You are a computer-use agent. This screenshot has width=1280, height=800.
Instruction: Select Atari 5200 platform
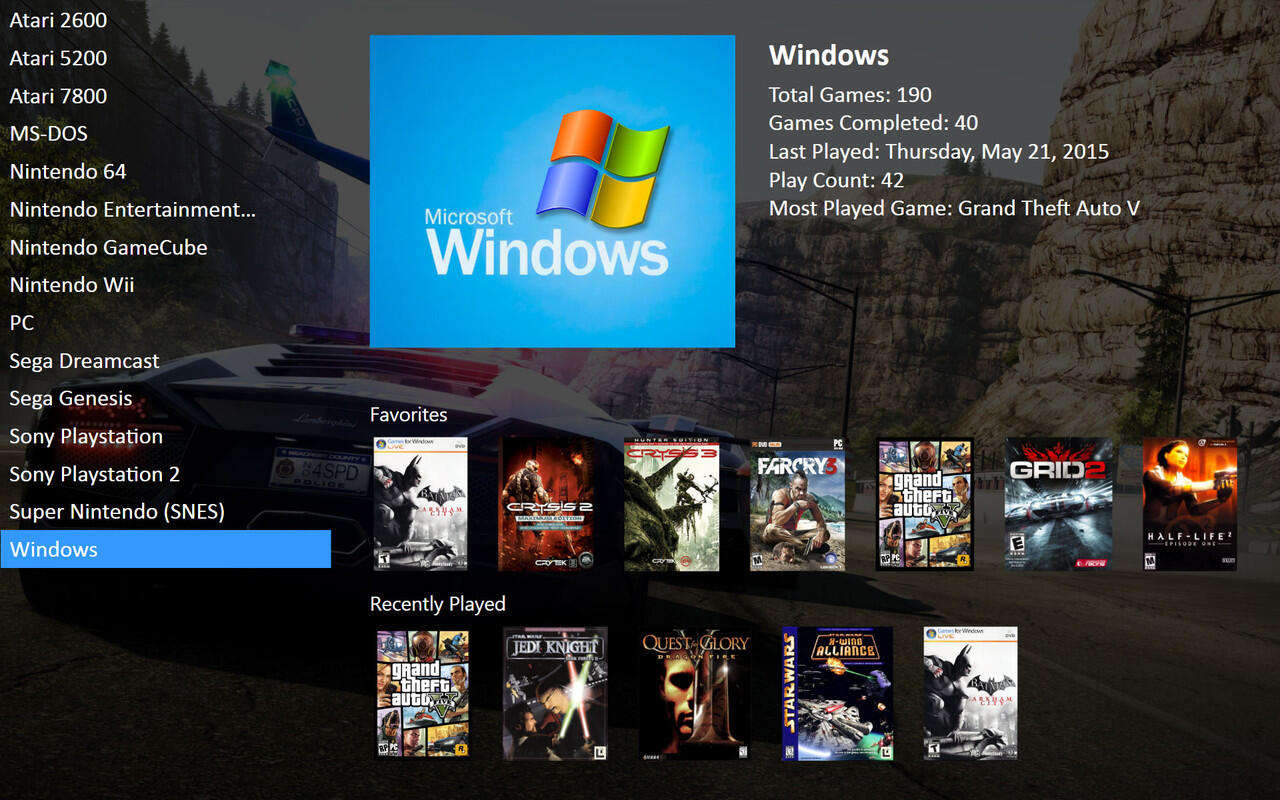pos(166,58)
